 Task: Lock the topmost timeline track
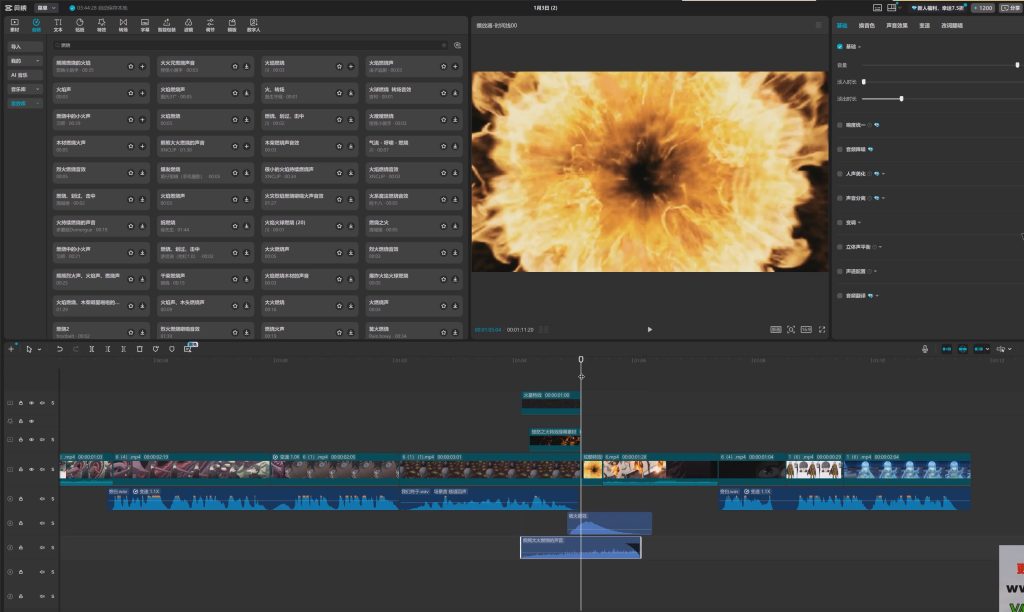click(20, 403)
